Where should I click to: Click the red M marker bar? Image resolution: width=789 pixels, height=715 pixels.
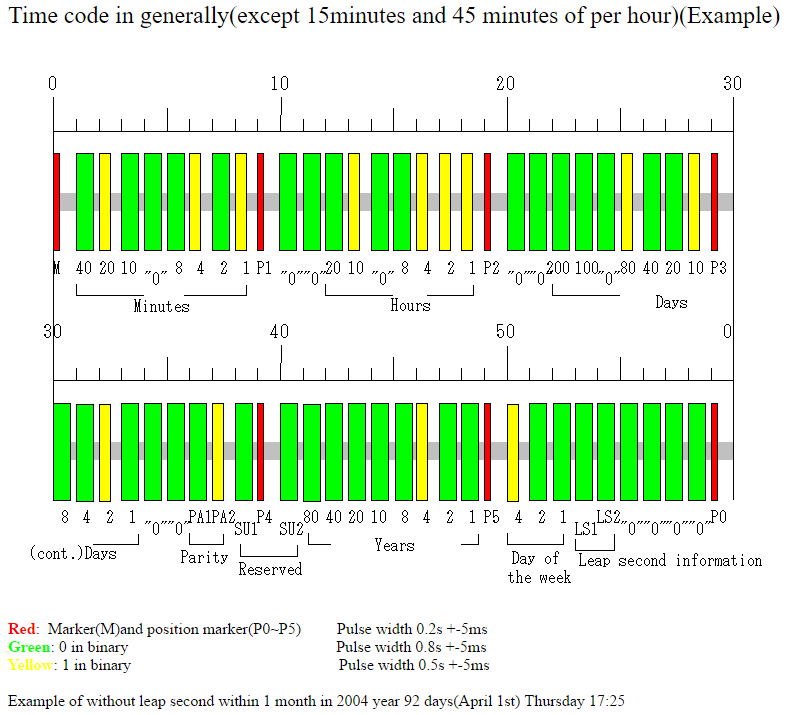pyautogui.click(x=57, y=202)
